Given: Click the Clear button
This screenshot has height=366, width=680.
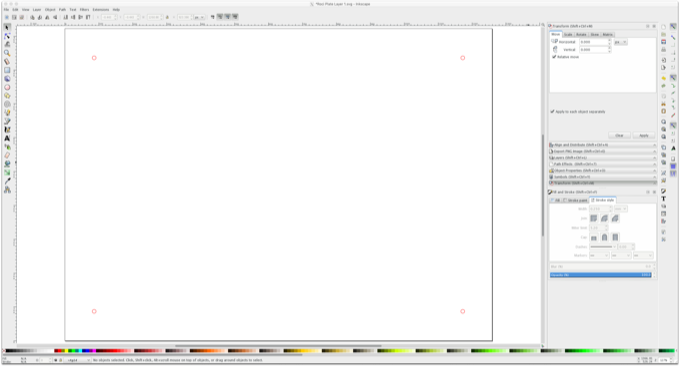Looking at the screenshot, I should [x=619, y=136].
